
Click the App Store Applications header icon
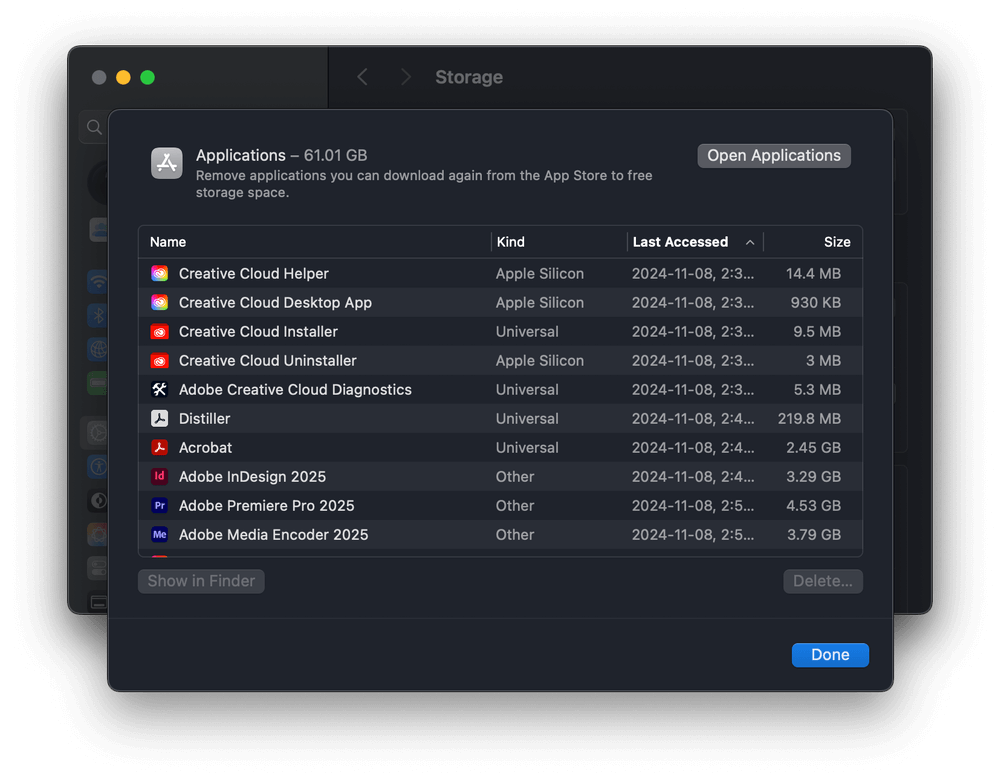(x=167, y=163)
